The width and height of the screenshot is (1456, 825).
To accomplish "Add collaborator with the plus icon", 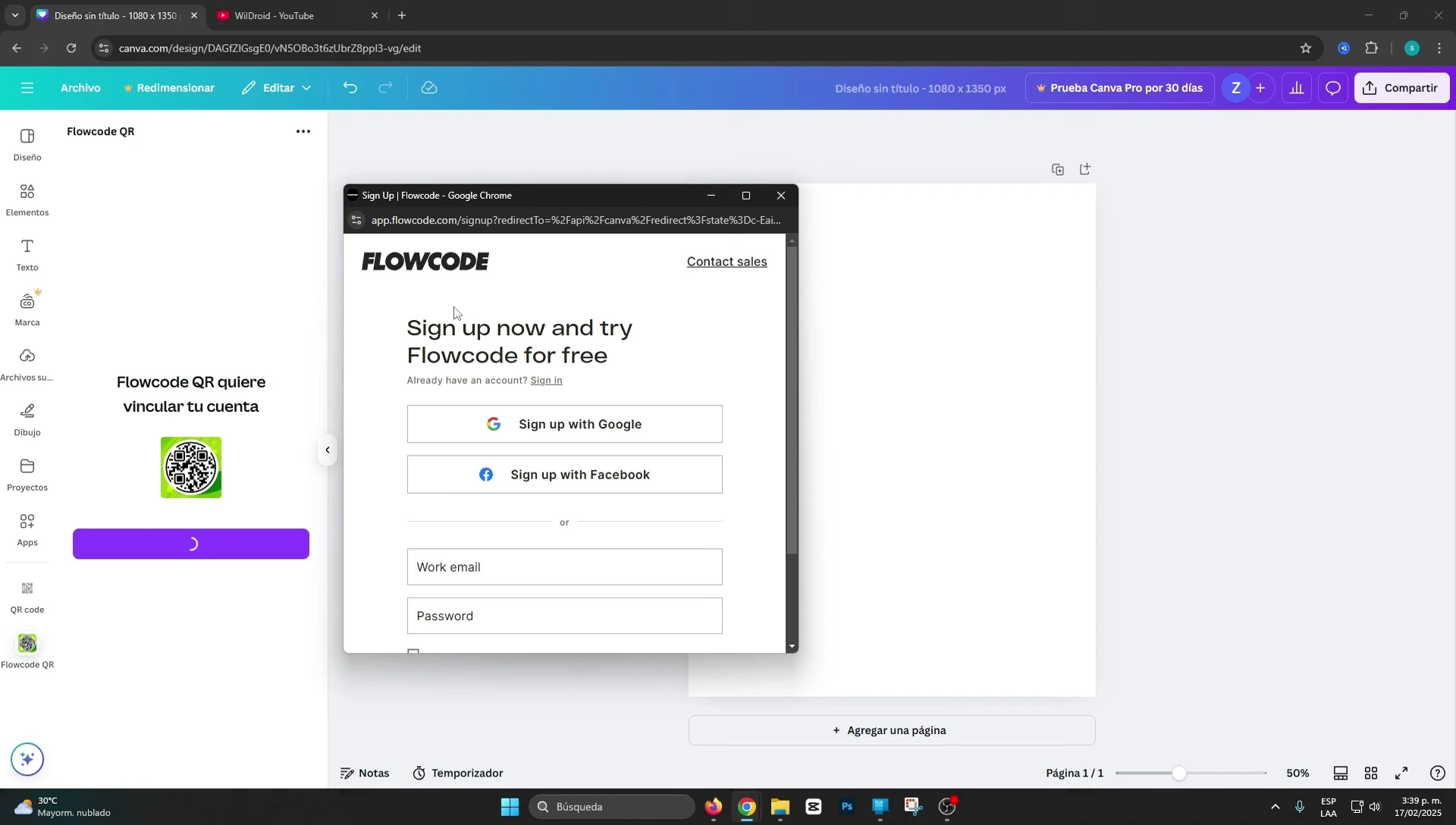I will tap(1260, 88).
